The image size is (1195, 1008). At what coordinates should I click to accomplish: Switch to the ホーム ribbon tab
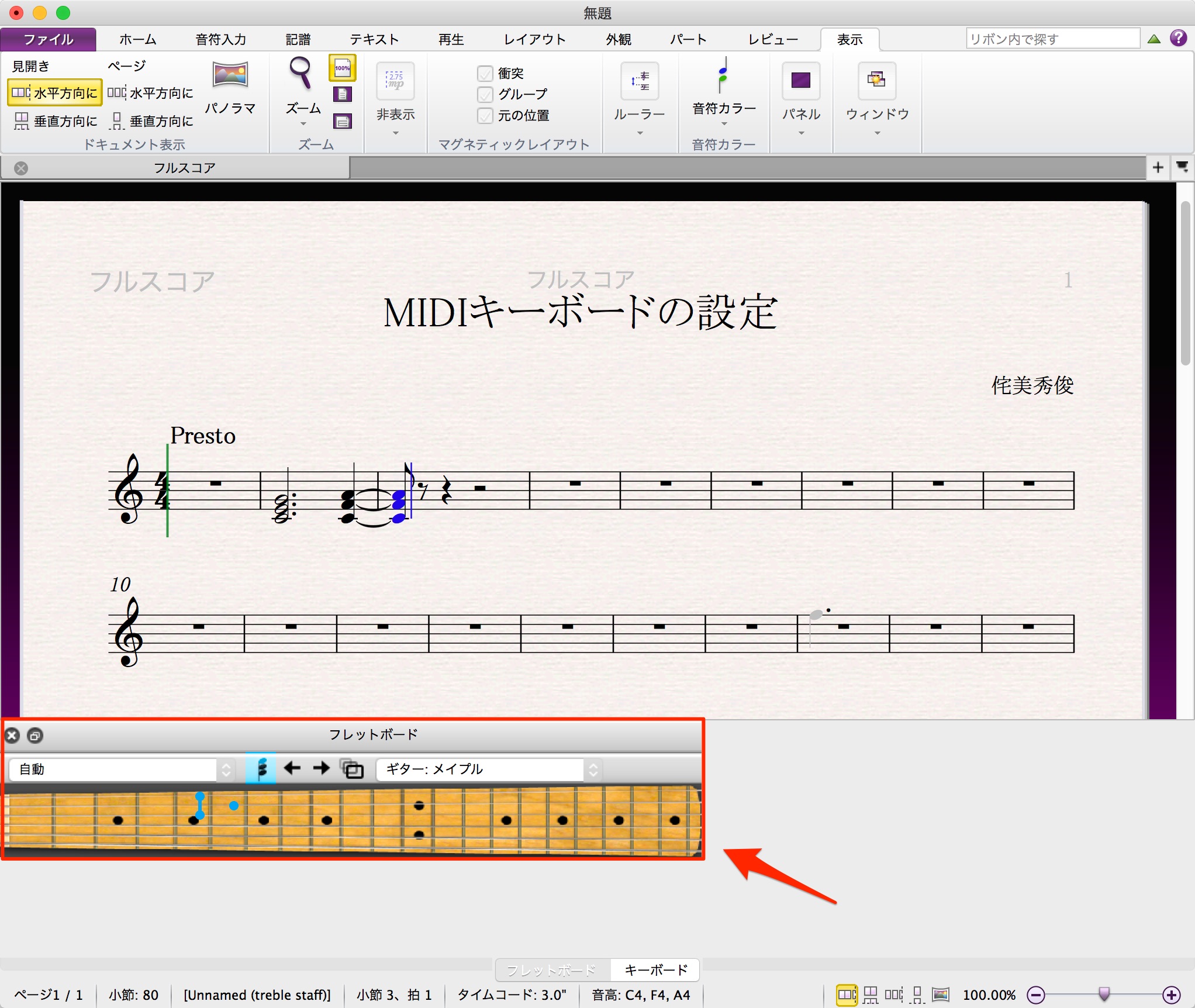coord(138,39)
